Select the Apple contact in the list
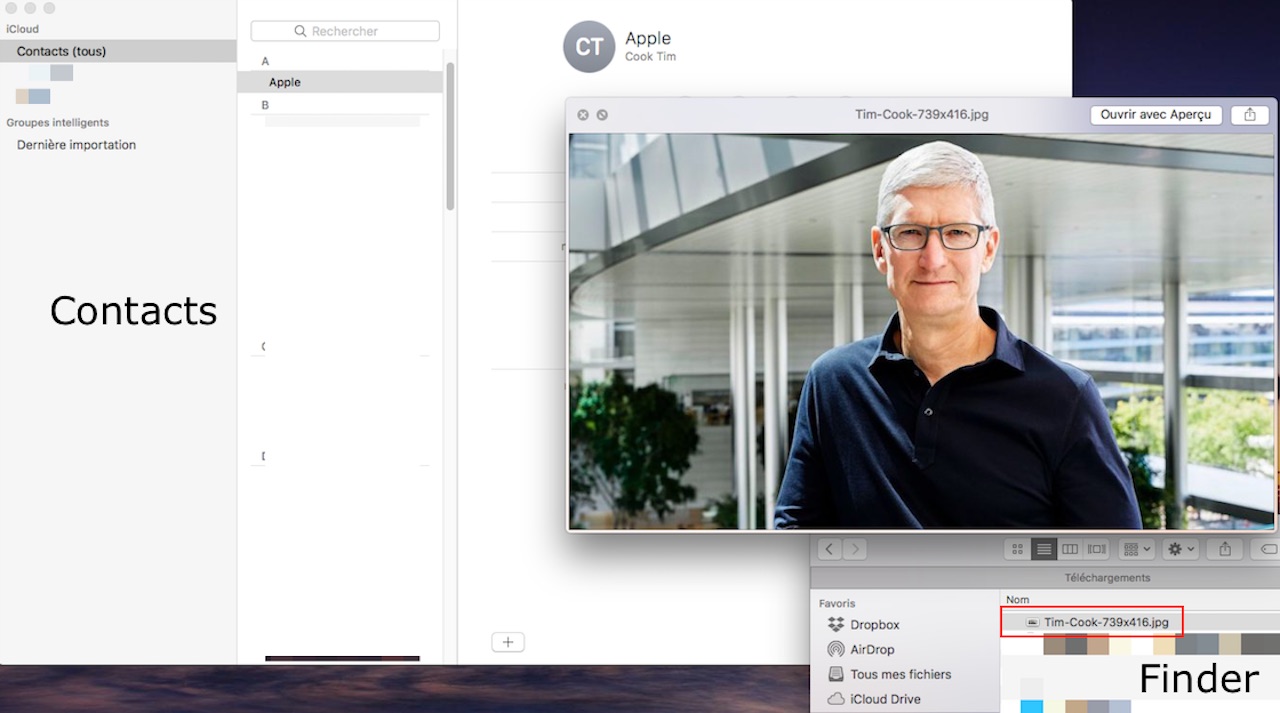The width and height of the screenshot is (1280, 713). (285, 82)
